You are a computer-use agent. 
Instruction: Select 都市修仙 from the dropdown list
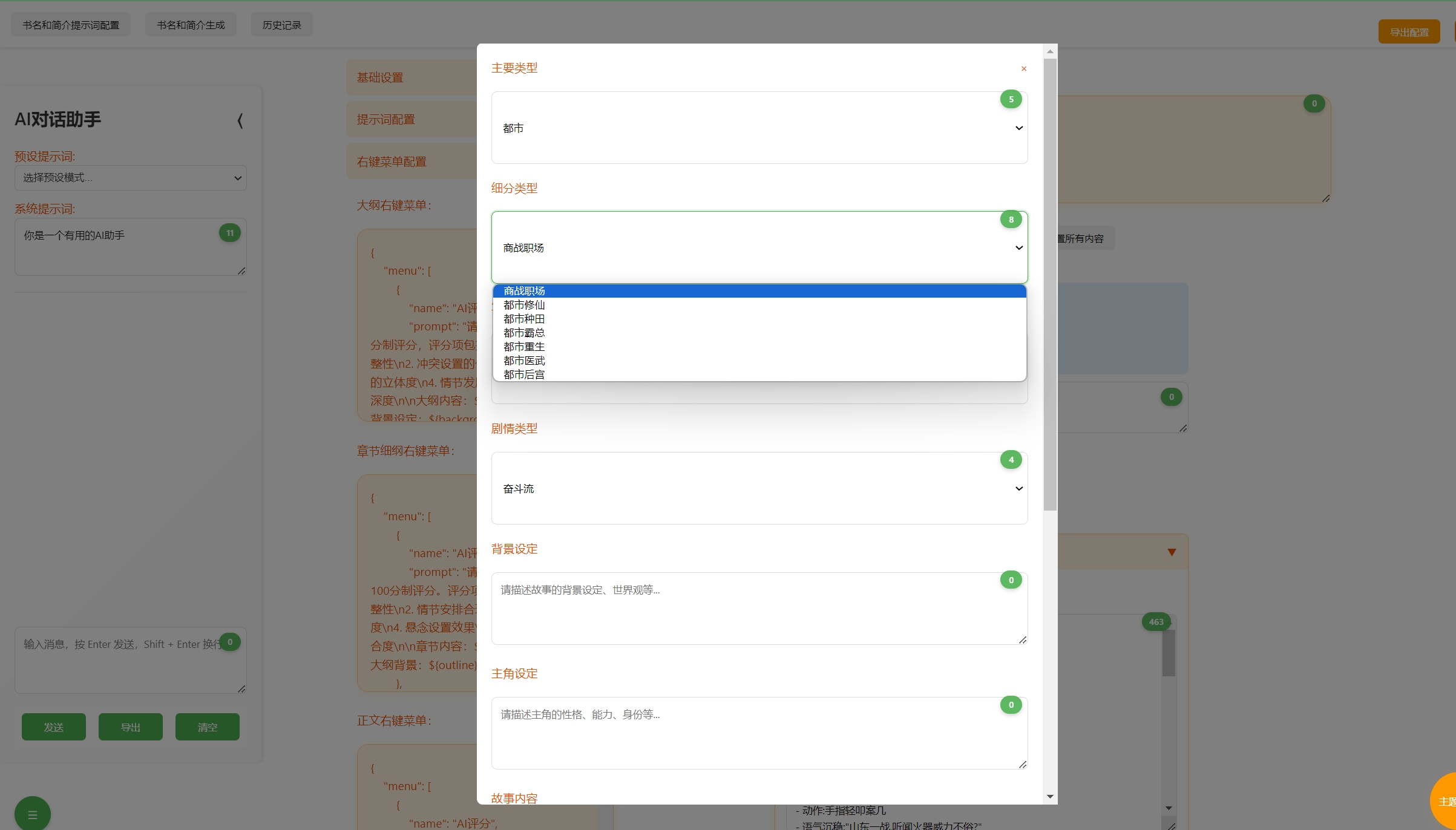[524, 305]
